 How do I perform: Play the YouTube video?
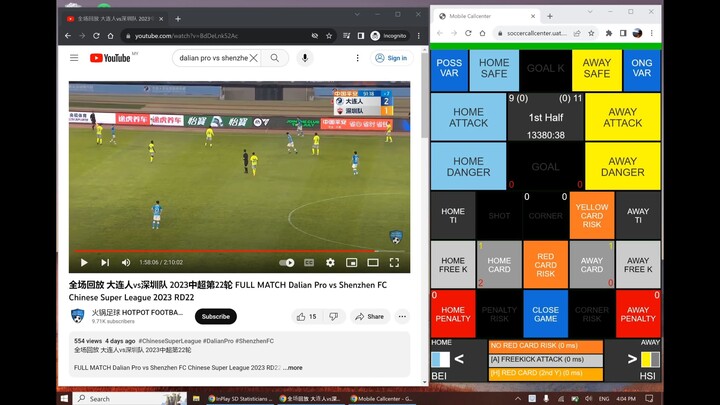click(84, 263)
